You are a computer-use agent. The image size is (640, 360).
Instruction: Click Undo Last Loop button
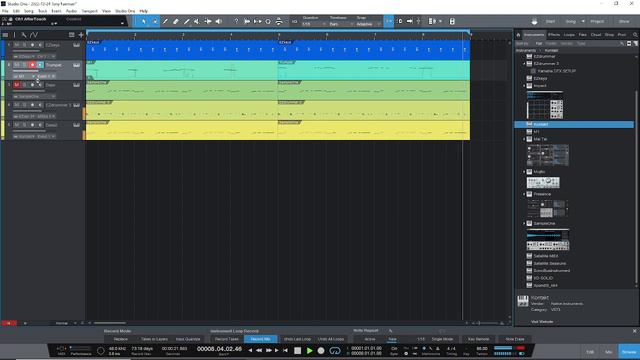pyautogui.click(x=298, y=339)
